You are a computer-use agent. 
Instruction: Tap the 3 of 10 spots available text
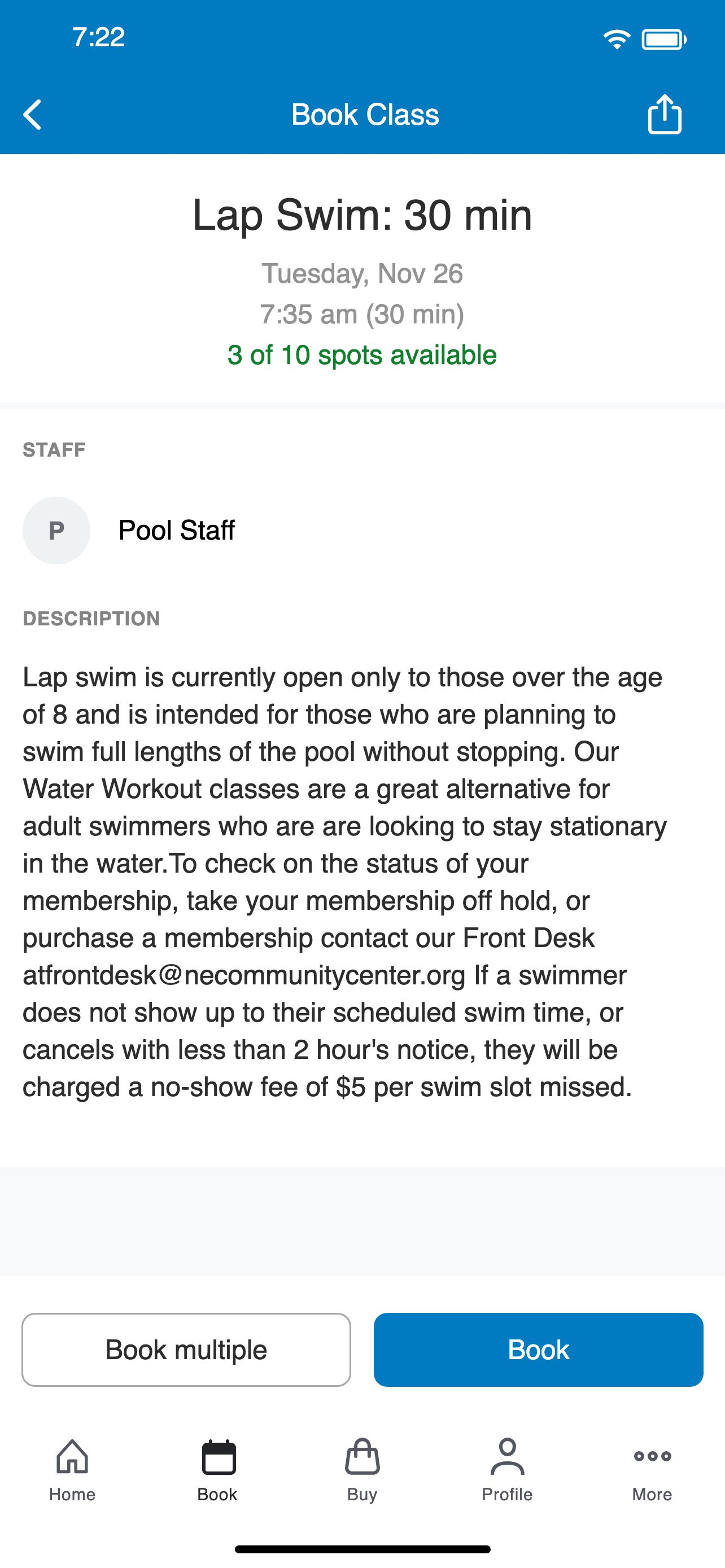point(362,355)
